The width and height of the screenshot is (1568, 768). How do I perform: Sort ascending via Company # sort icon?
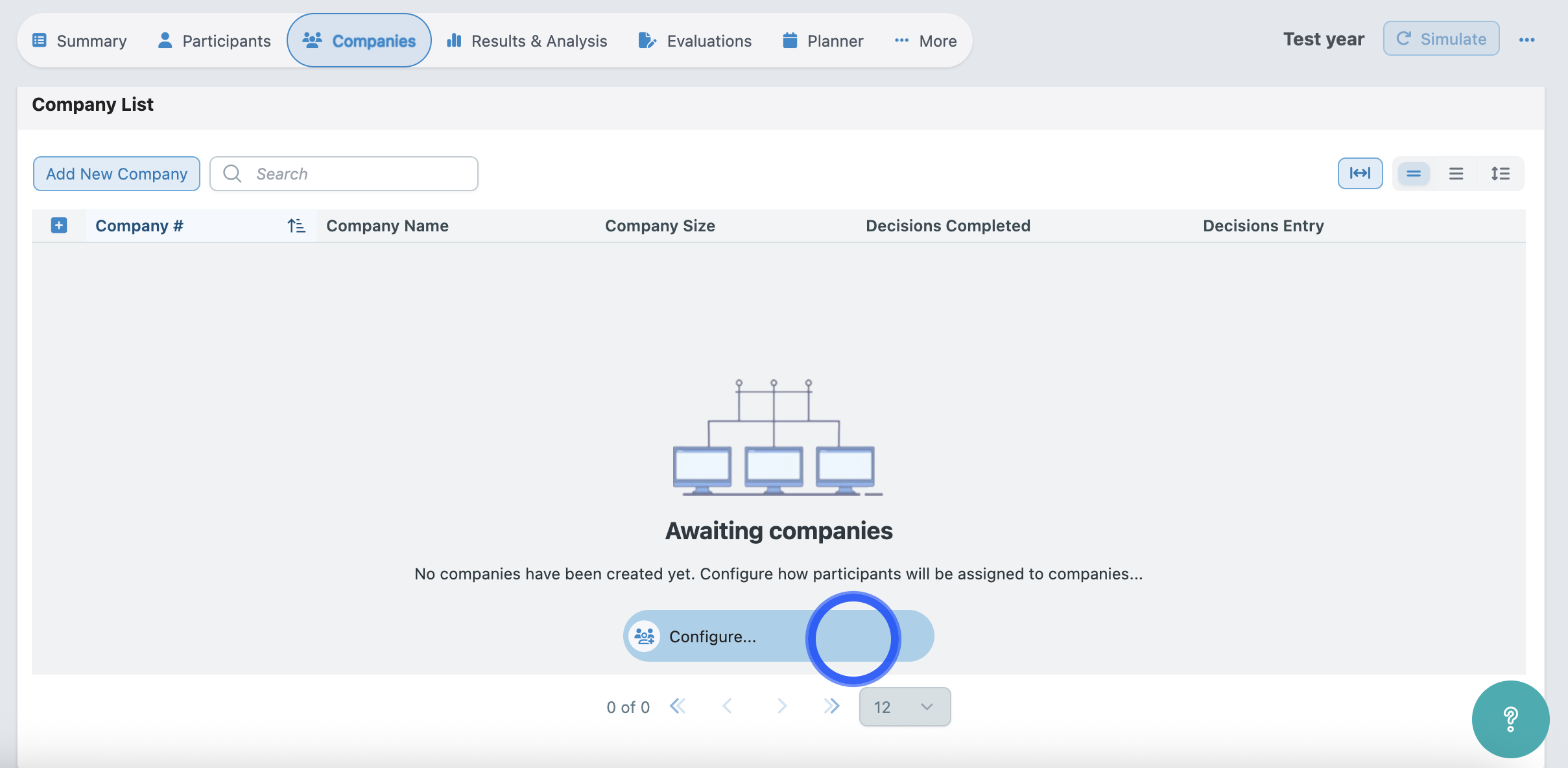click(x=296, y=226)
